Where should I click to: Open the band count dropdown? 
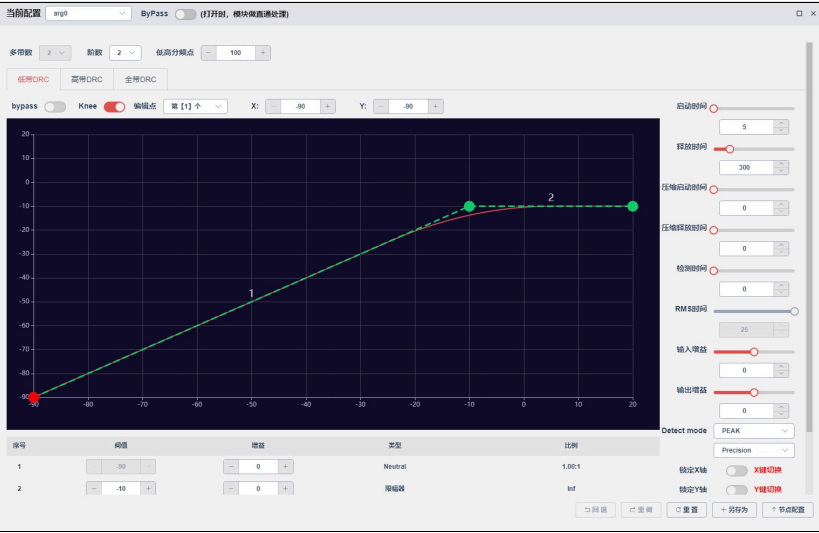coord(55,53)
